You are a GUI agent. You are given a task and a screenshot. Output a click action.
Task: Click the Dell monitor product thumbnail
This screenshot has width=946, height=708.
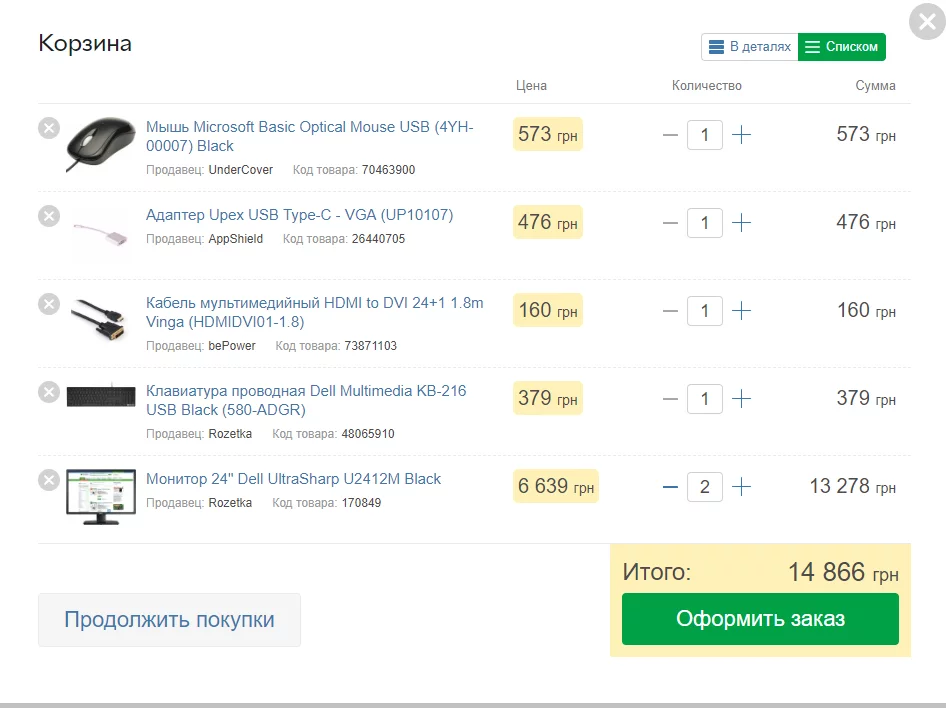coord(100,496)
